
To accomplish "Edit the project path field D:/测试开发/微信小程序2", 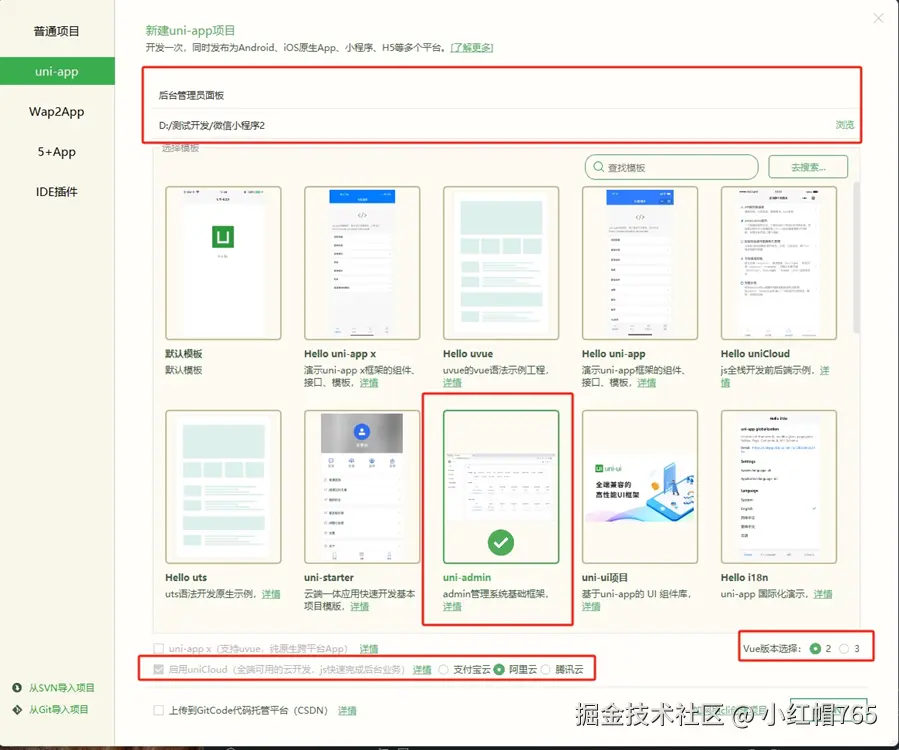I will click(493, 125).
